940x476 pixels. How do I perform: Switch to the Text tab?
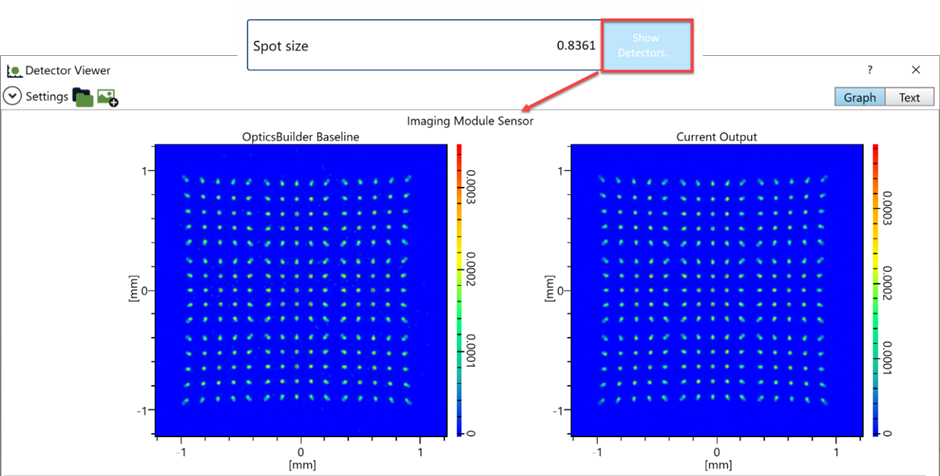point(909,97)
